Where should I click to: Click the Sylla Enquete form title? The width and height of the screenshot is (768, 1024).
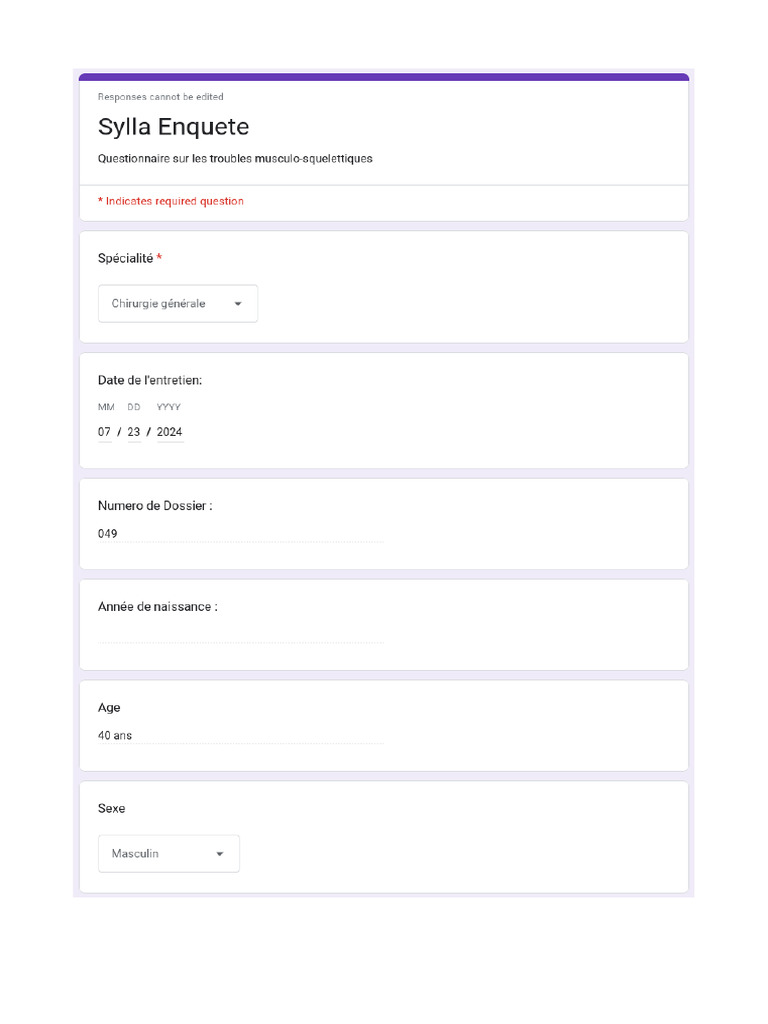click(173, 127)
